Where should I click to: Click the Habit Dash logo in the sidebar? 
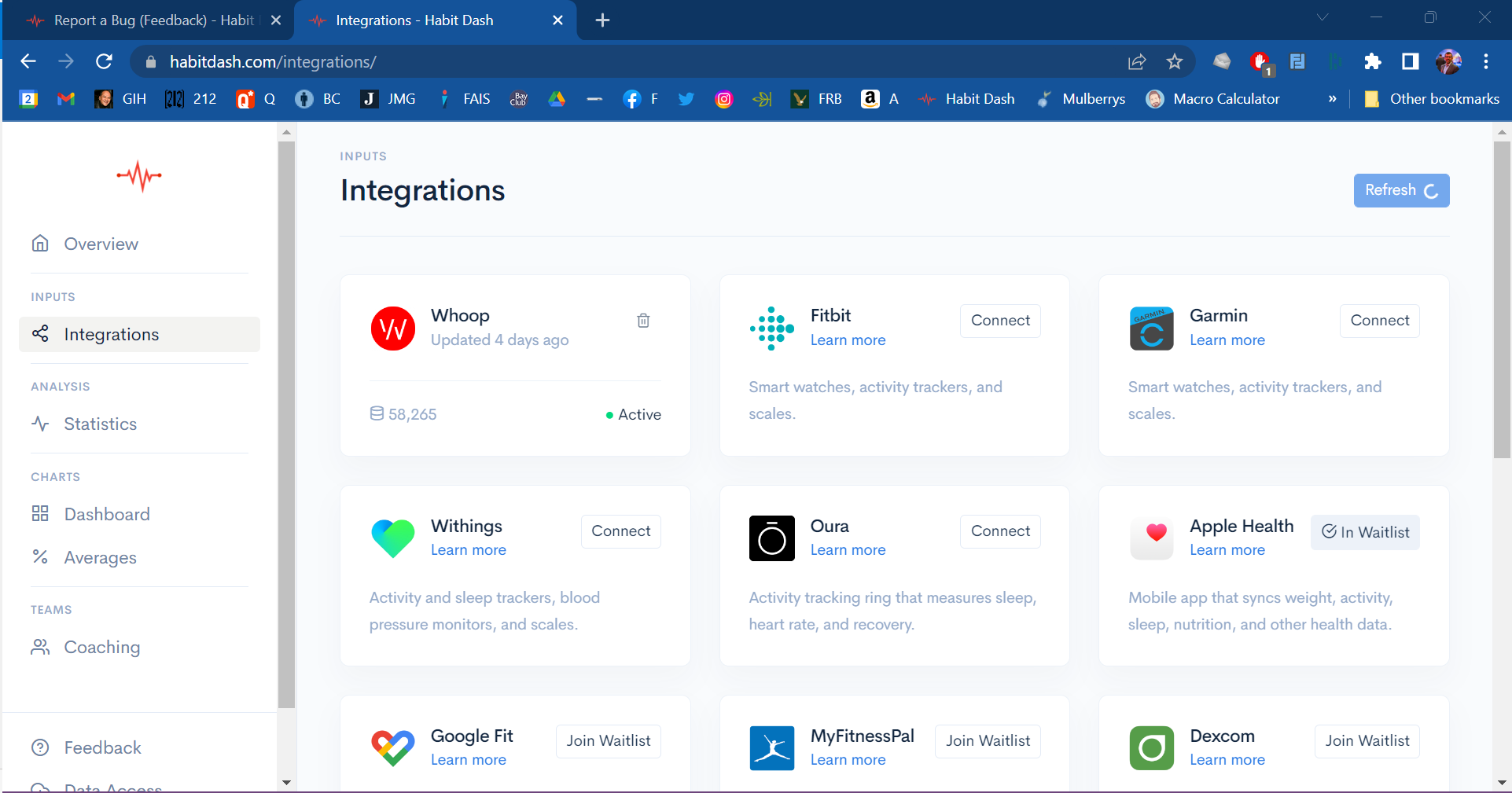click(139, 176)
